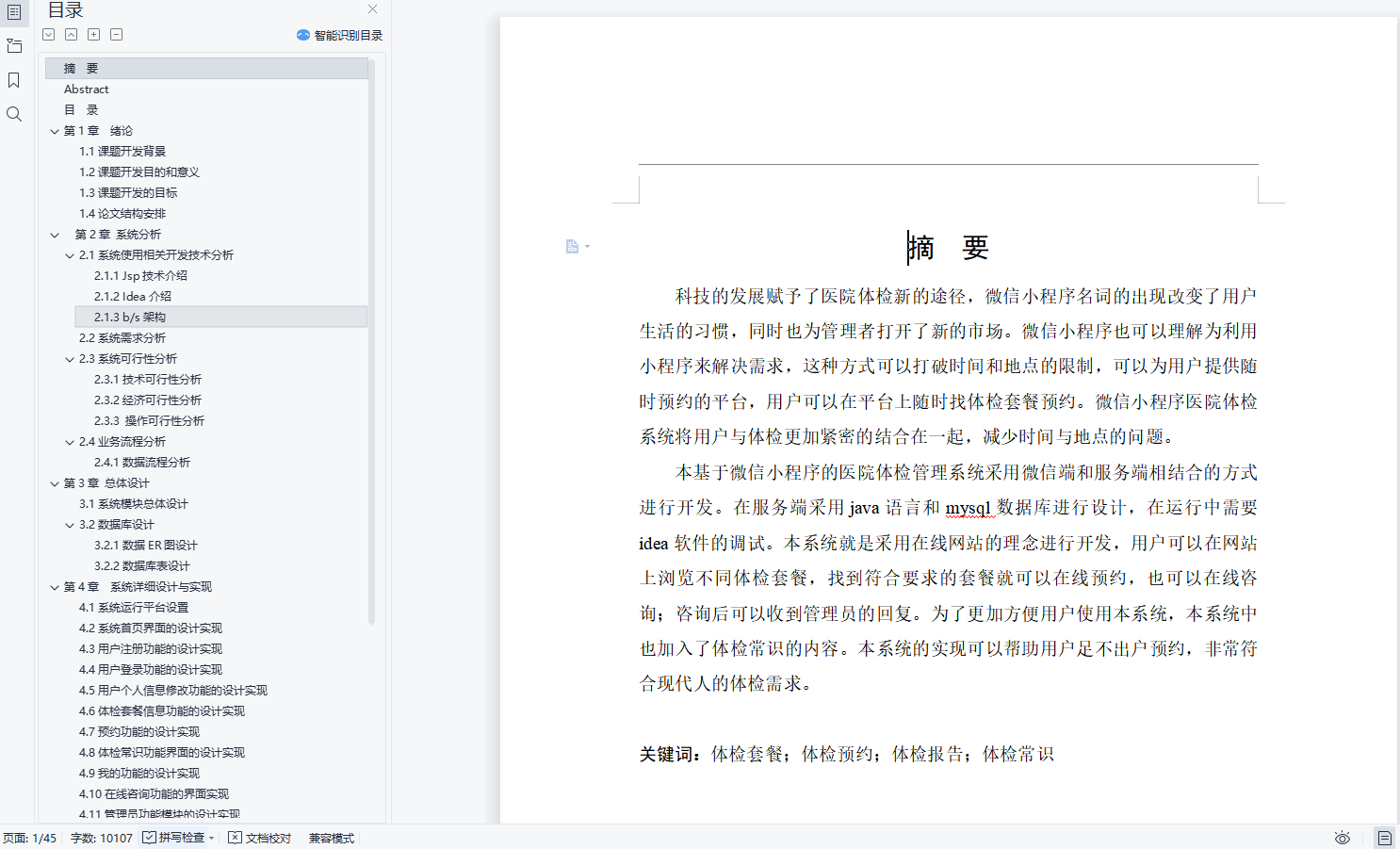Jump to 2.3.2 经济可行性分析
This screenshot has width=1400, height=849.
[x=148, y=400]
